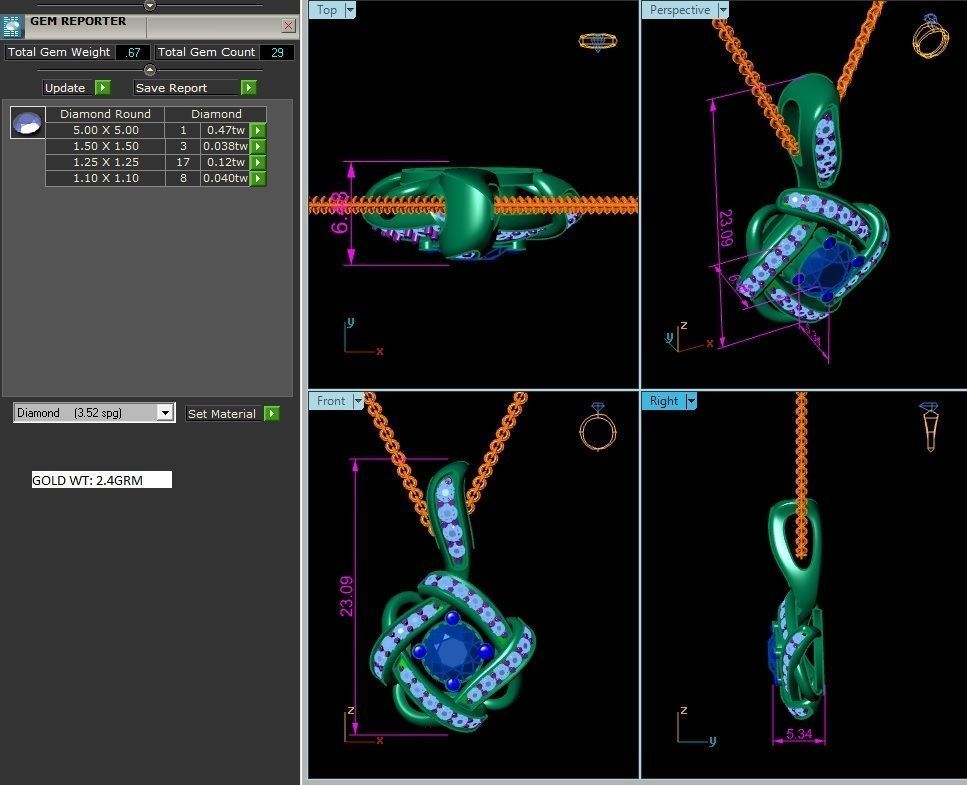Click the Gem Reporter panel icon

tap(12, 27)
